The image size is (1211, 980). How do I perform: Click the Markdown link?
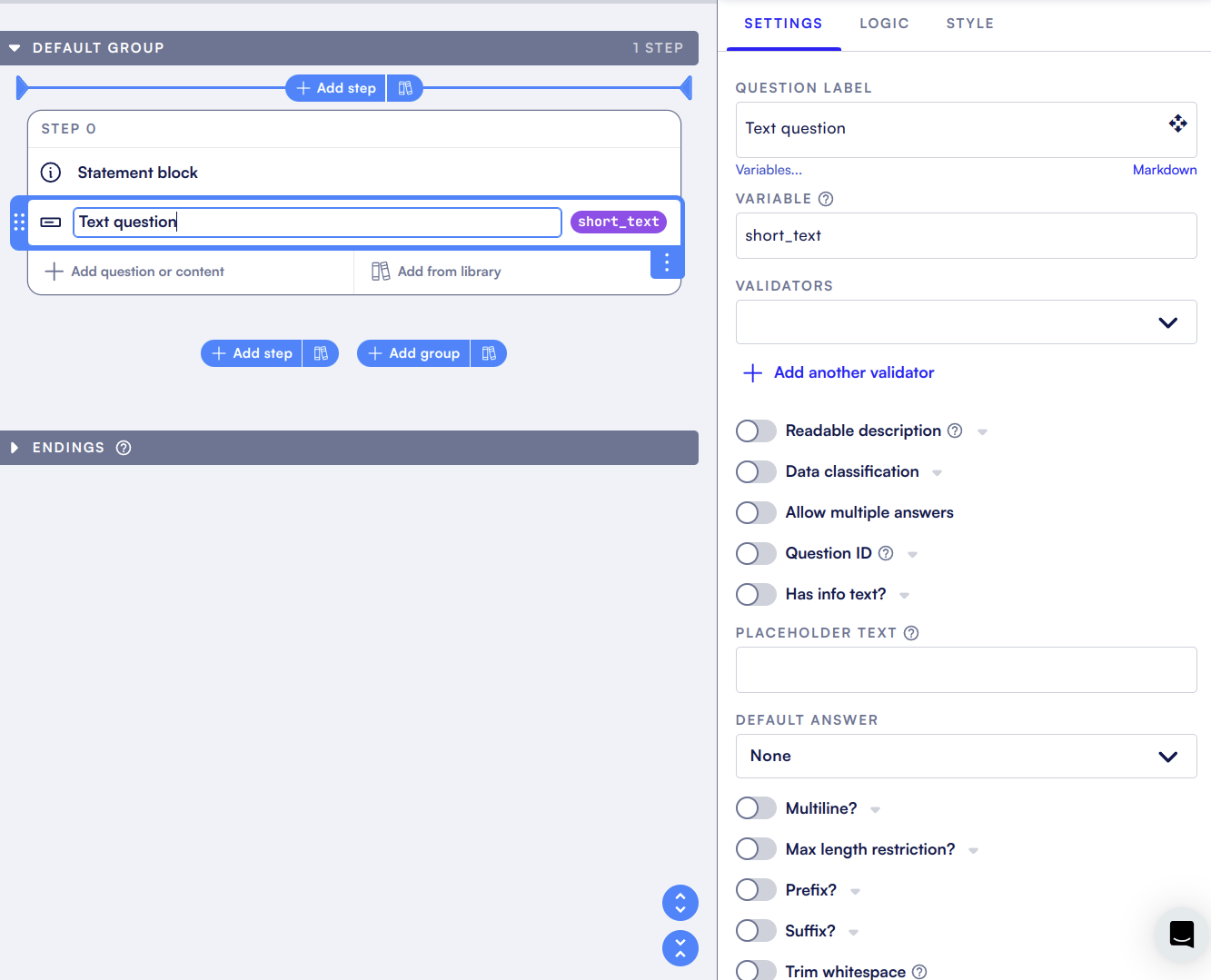1164,170
